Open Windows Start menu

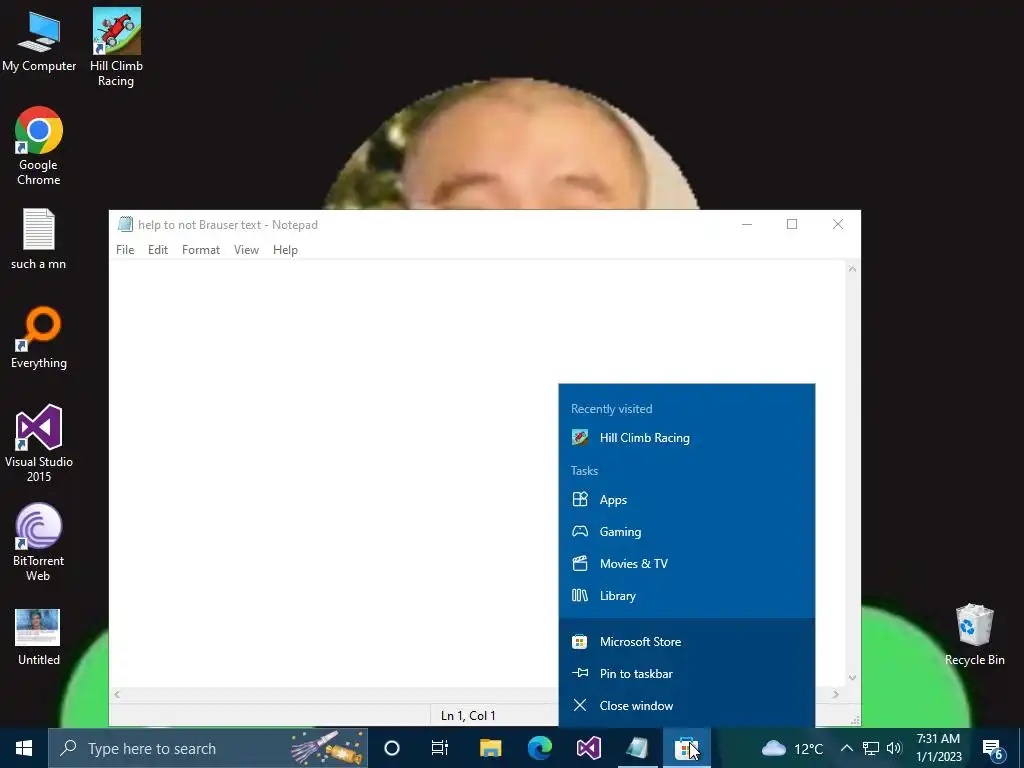[24, 748]
